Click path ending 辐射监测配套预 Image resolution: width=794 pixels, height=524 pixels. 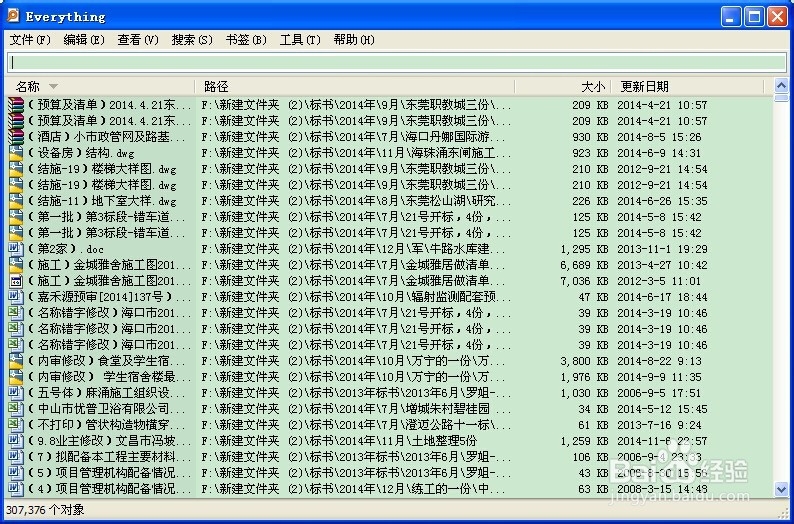(x=356, y=297)
